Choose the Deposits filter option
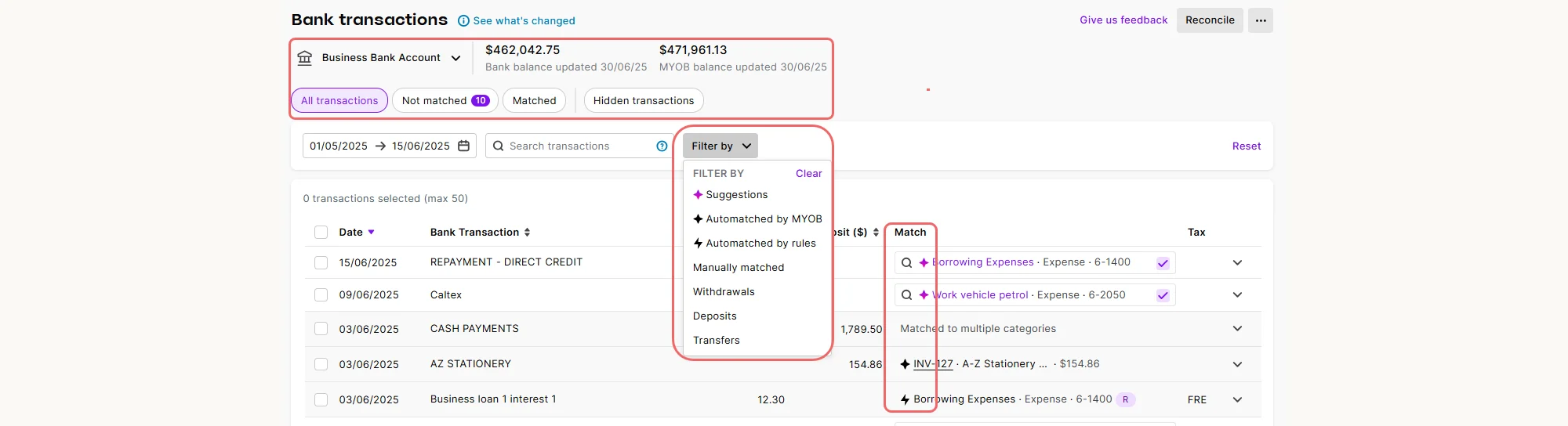This screenshot has width=1568, height=426. click(715, 316)
